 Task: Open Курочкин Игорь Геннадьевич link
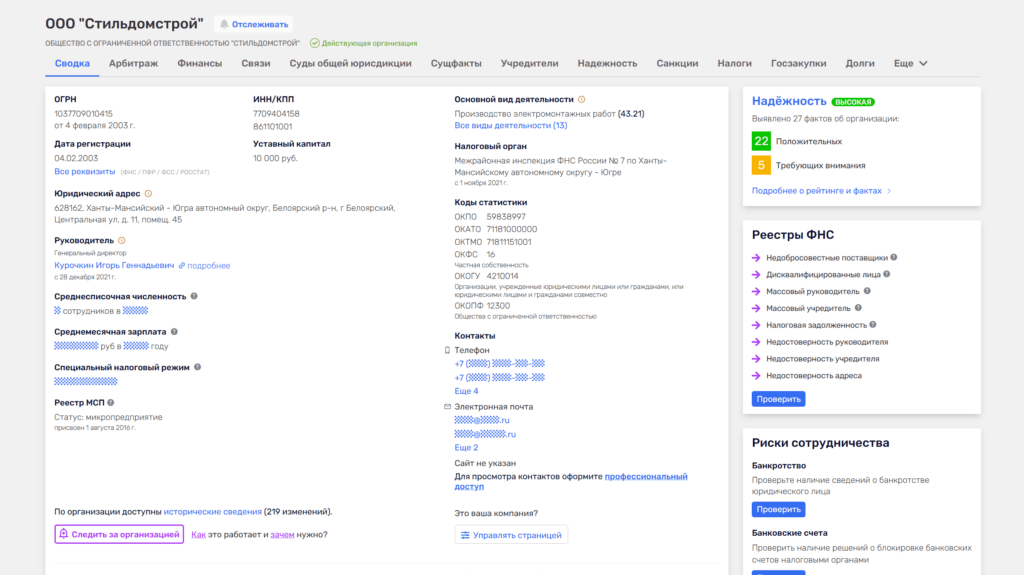pyautogui.click(x=114, y=265)
